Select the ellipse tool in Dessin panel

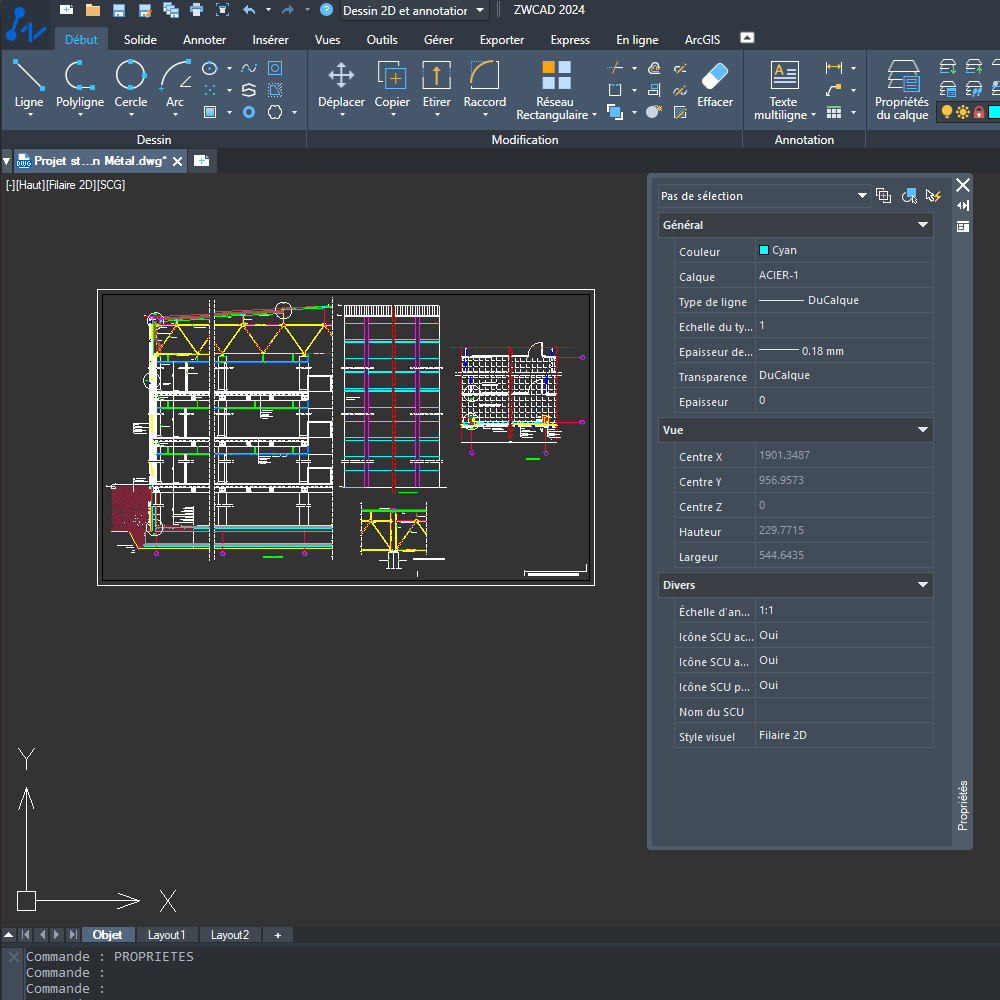click(x=210, y=68)
